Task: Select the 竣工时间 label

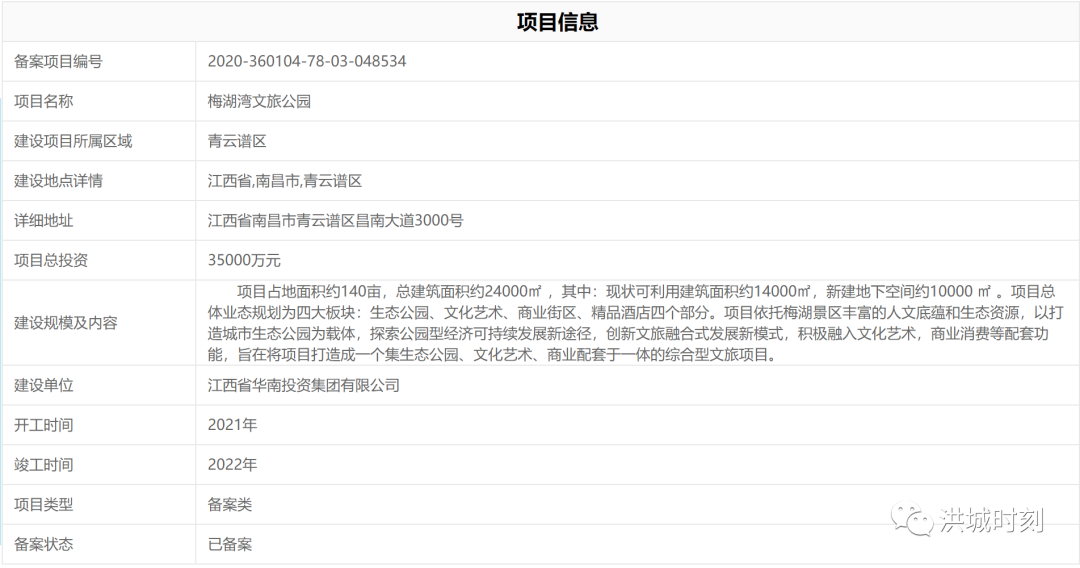Action: pos(43,465)
